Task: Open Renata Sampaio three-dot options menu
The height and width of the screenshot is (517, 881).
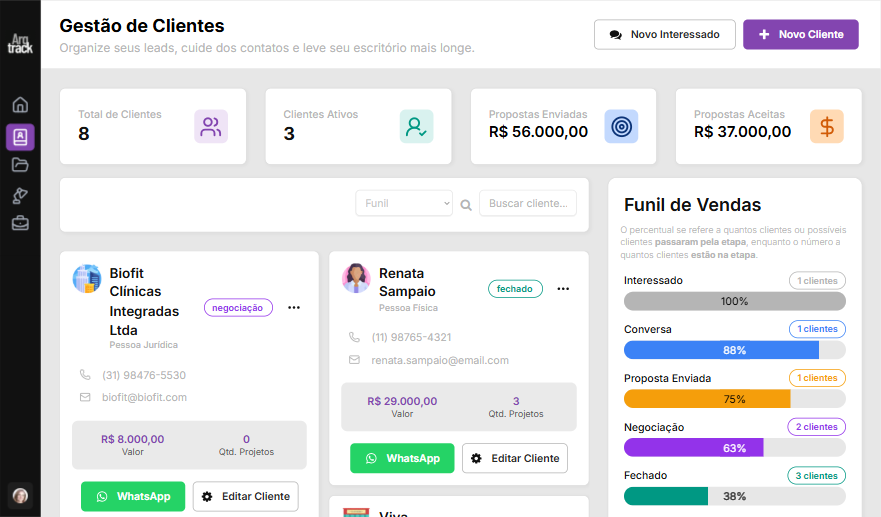Action: tap(563, 289)
